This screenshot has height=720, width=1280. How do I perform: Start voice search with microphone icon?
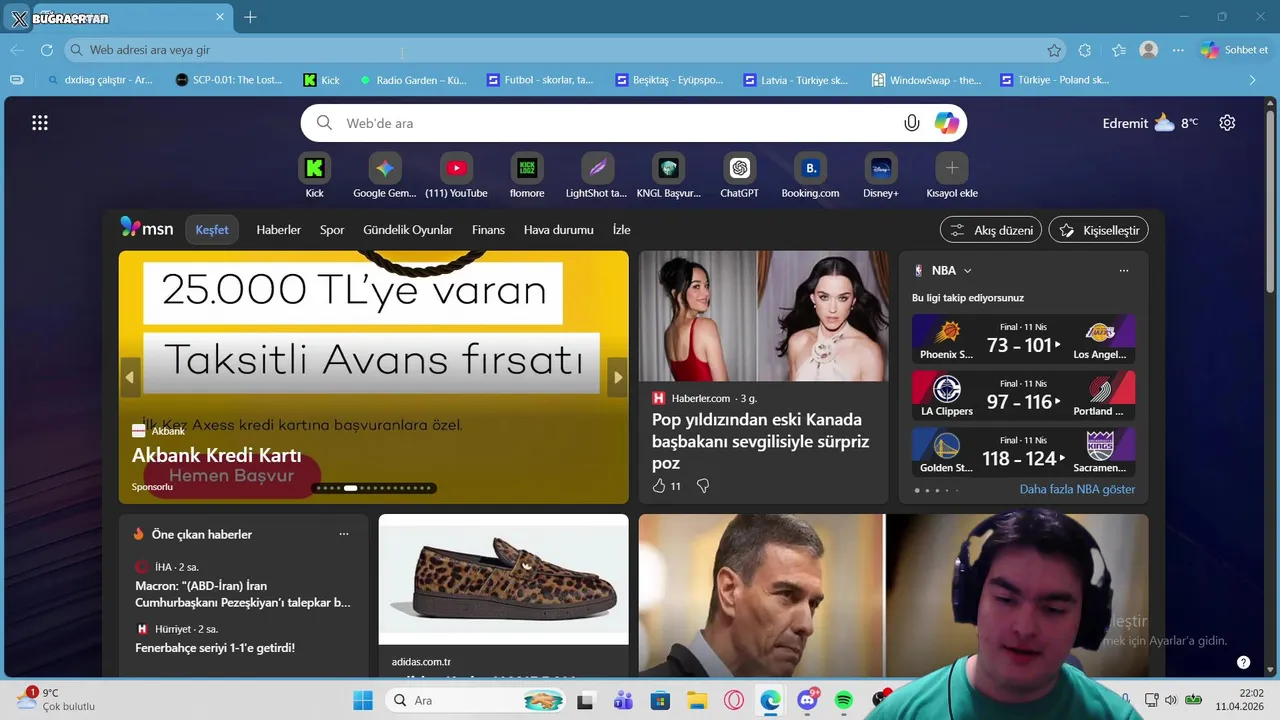[911, 123]
